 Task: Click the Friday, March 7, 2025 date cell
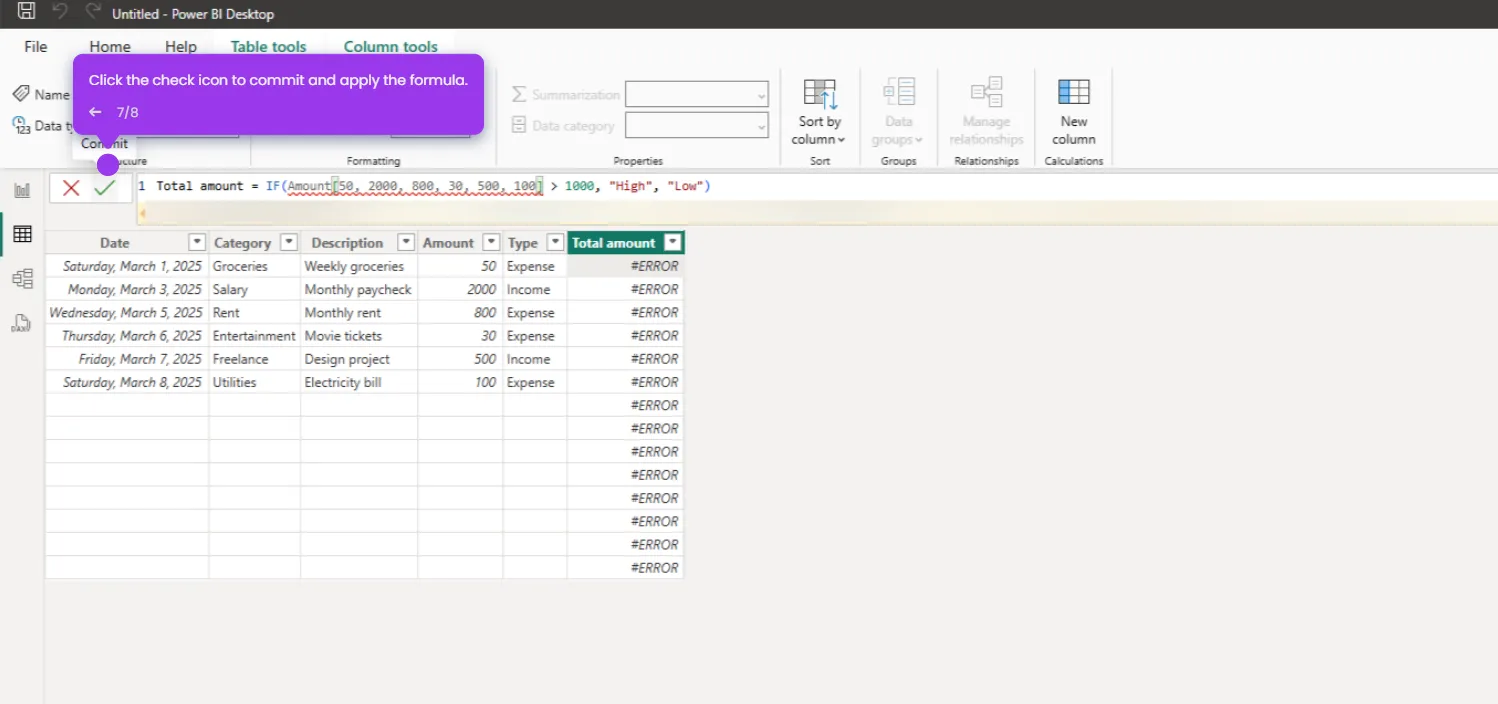point(127,359)
